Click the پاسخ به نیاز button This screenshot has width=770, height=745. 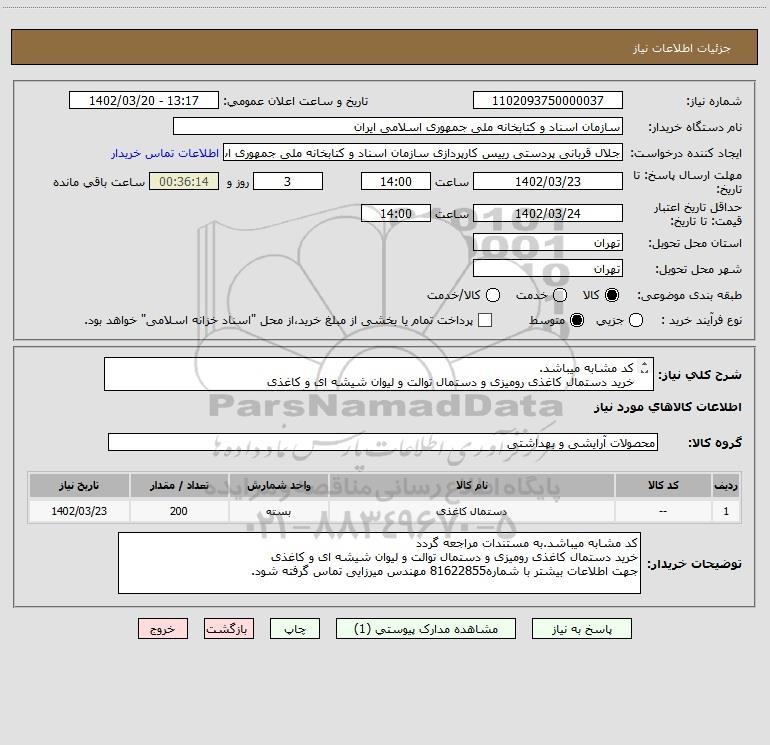click(582, 629)
